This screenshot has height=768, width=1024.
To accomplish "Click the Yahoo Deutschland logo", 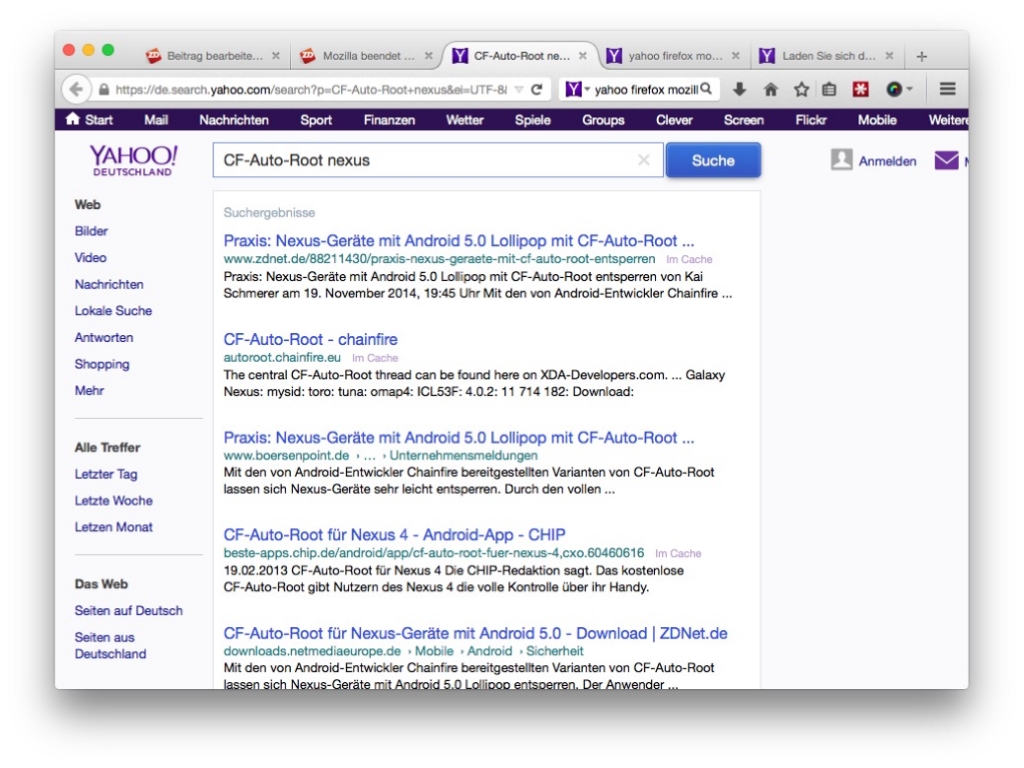I will coord(133,160).
